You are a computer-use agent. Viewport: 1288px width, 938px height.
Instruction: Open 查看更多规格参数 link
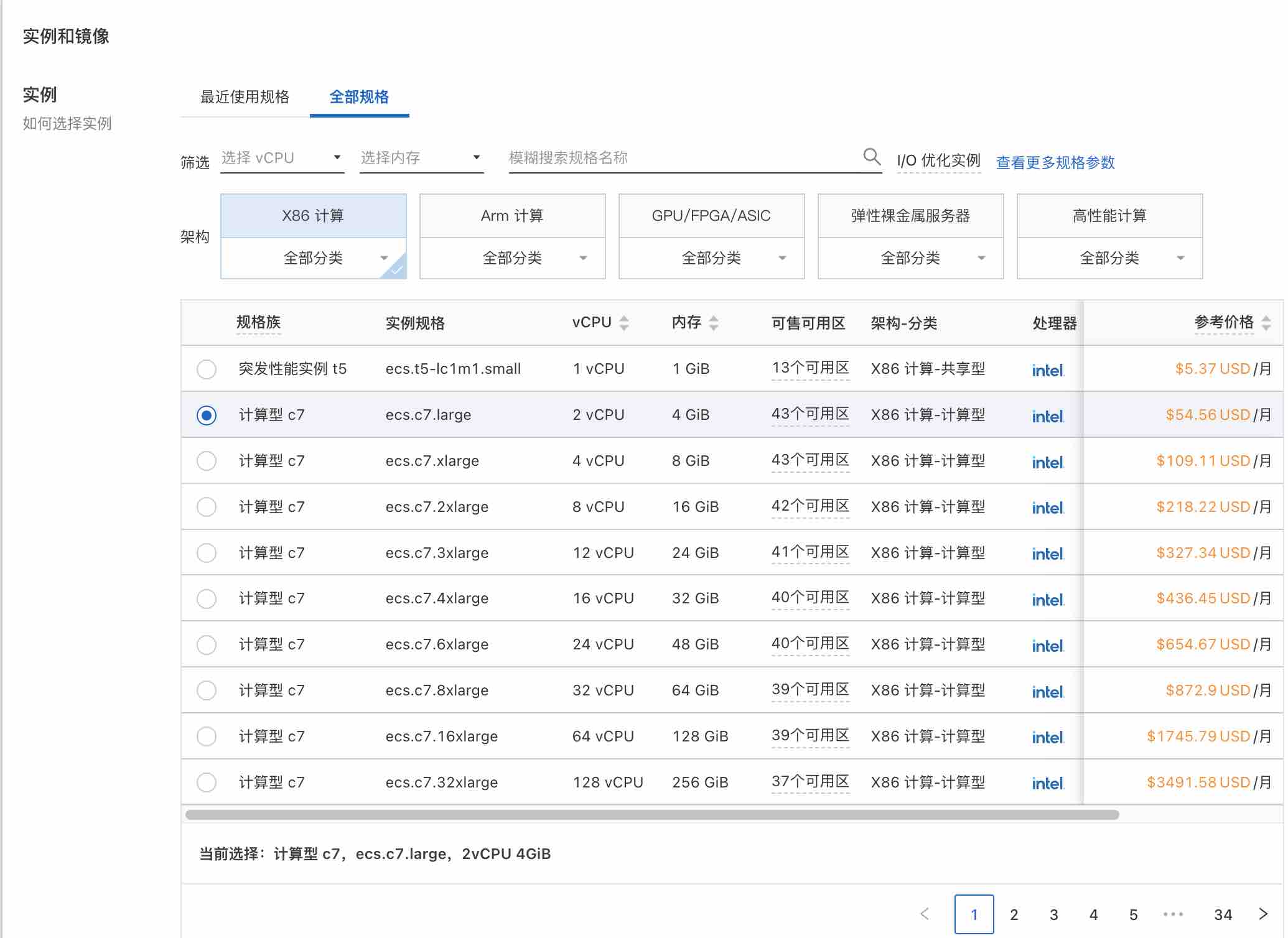tap(1055, 163)
